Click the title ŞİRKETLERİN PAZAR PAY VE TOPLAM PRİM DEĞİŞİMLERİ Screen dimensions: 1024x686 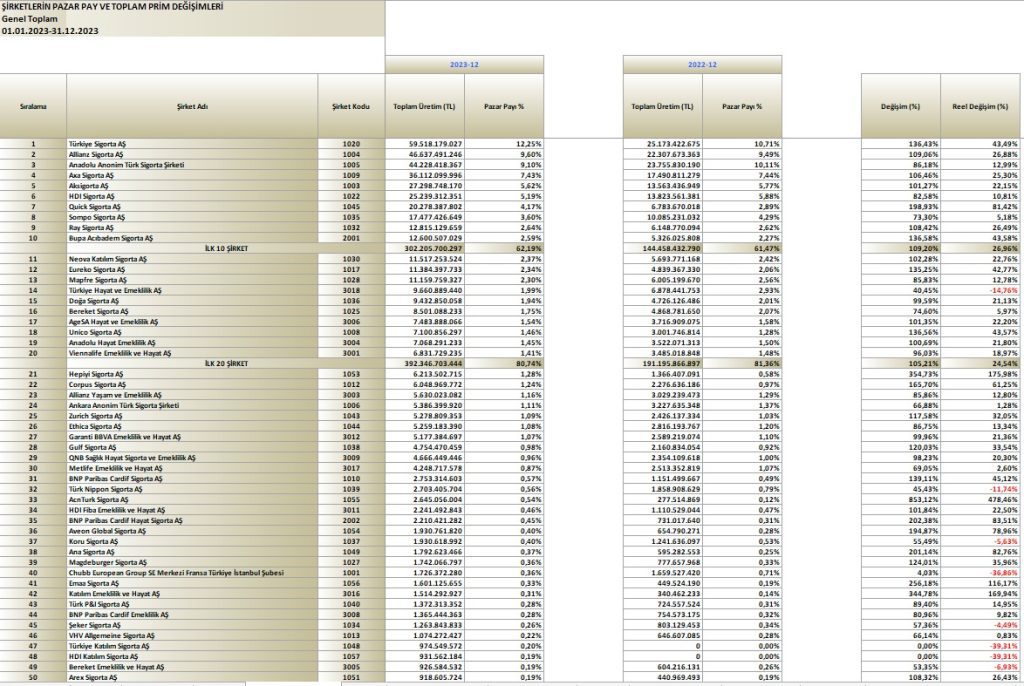pos(112,7)
